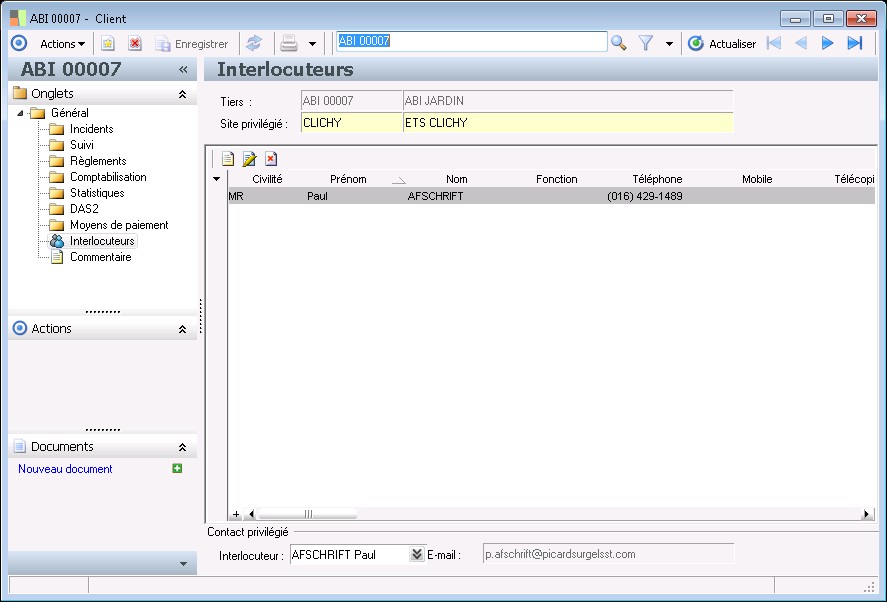The image size is (887, 602).
Task: Select Moyens de paiement in the tree
Action: pyautogui.click(x=118, y=225)
